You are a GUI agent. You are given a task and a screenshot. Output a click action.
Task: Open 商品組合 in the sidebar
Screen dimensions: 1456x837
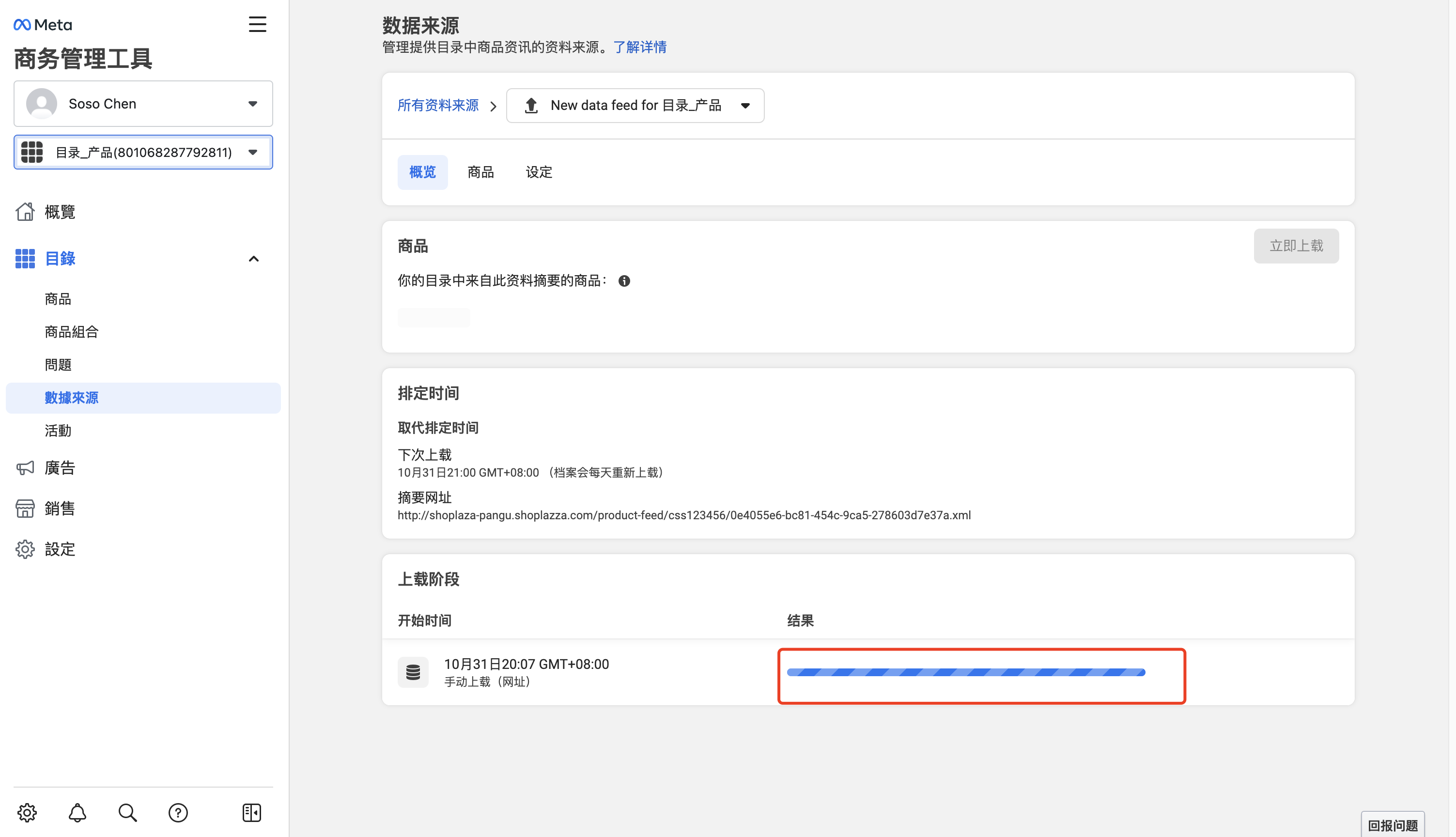(72, 332)
